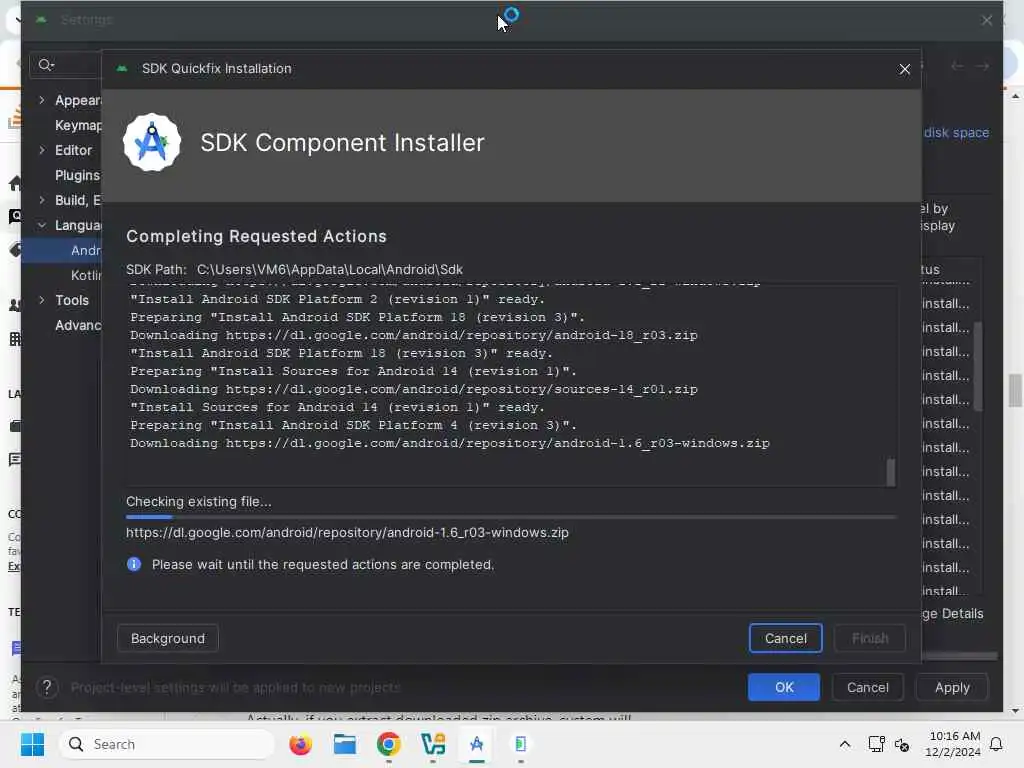Close the SDK Quickfix Installation dialog

pos(904,69)
